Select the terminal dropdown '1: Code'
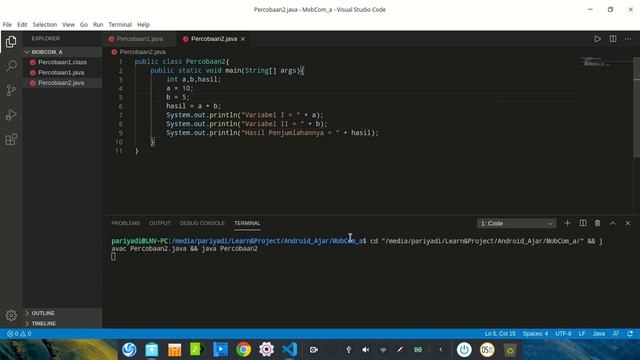This screenshot has height=360, width=640. click(516, 223)
